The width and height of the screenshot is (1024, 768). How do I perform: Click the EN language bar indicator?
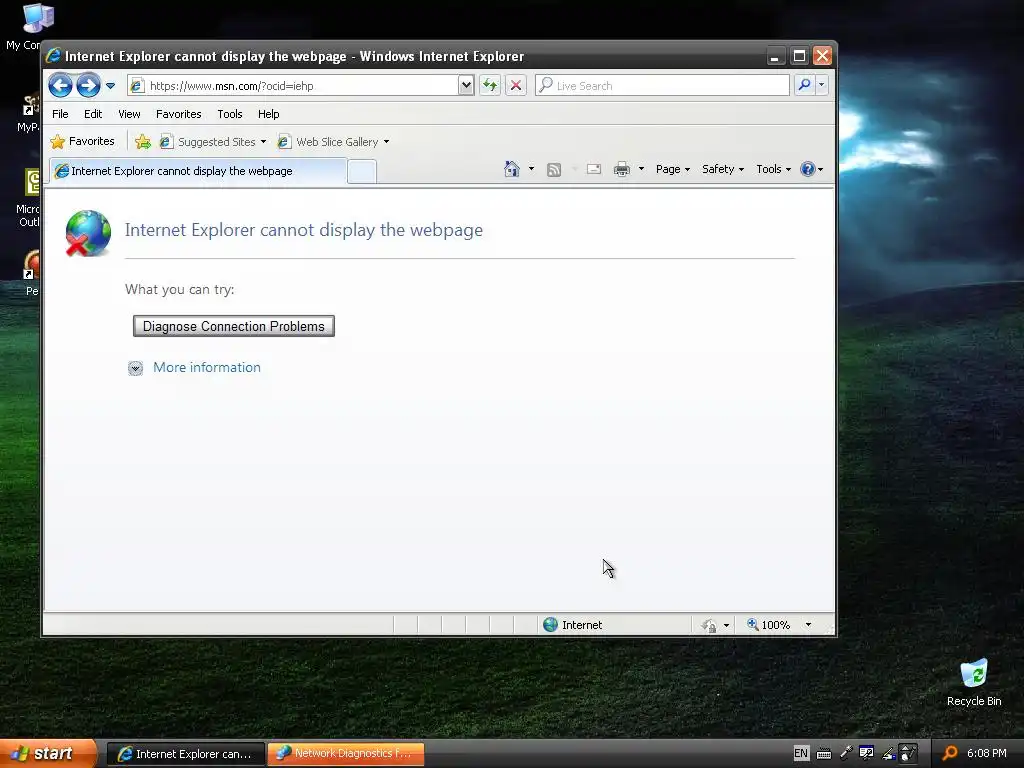pos(801,753)
